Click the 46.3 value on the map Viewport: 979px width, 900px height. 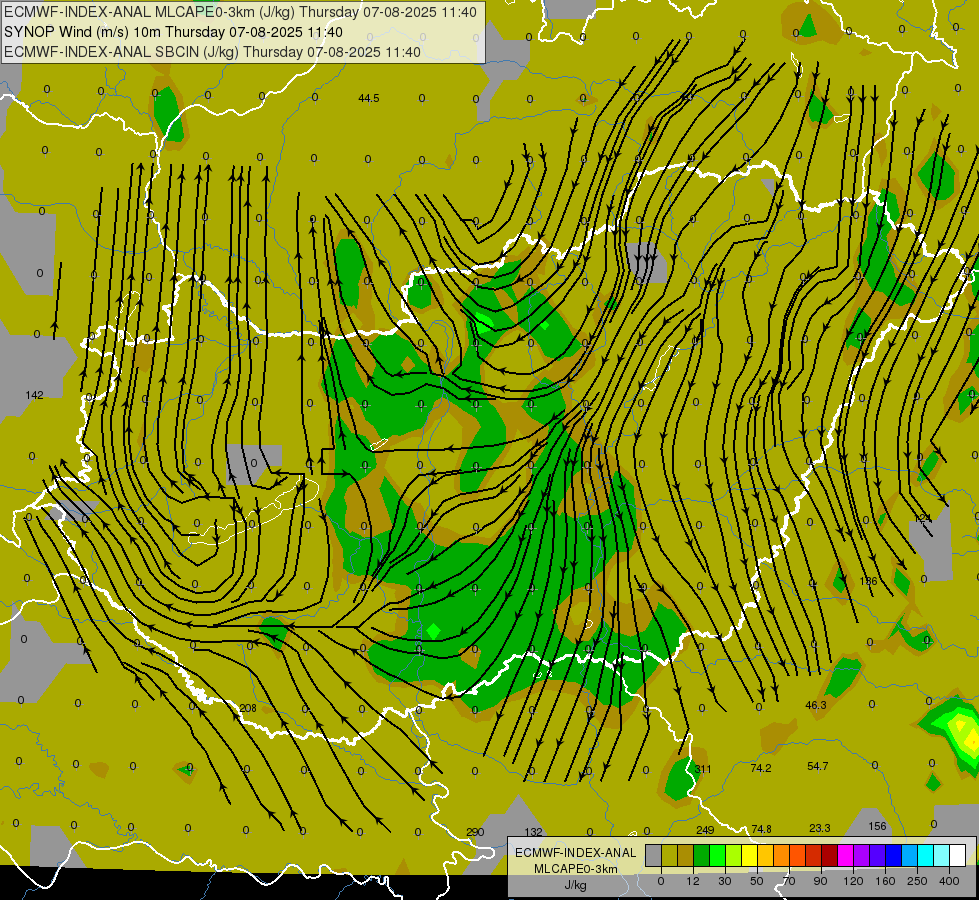815,705
